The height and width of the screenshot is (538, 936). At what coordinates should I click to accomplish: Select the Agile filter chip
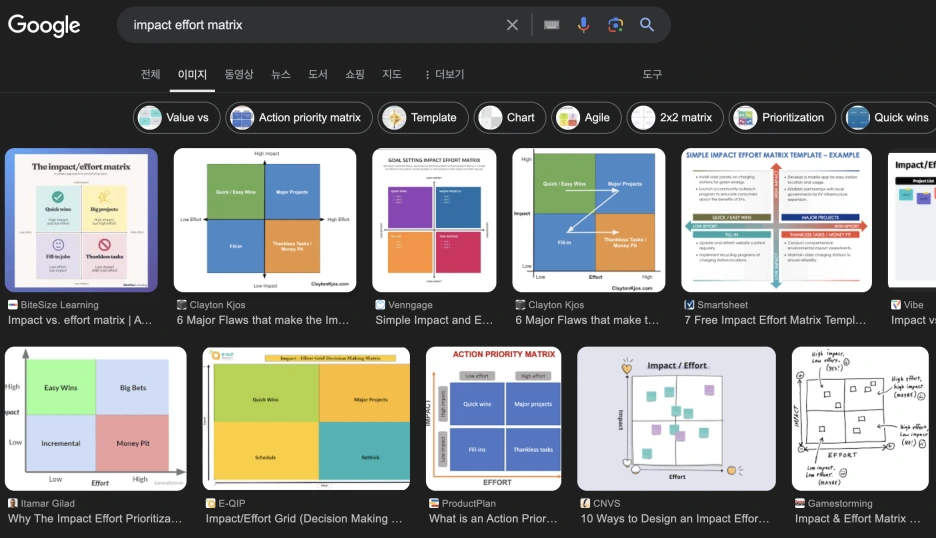586,118
